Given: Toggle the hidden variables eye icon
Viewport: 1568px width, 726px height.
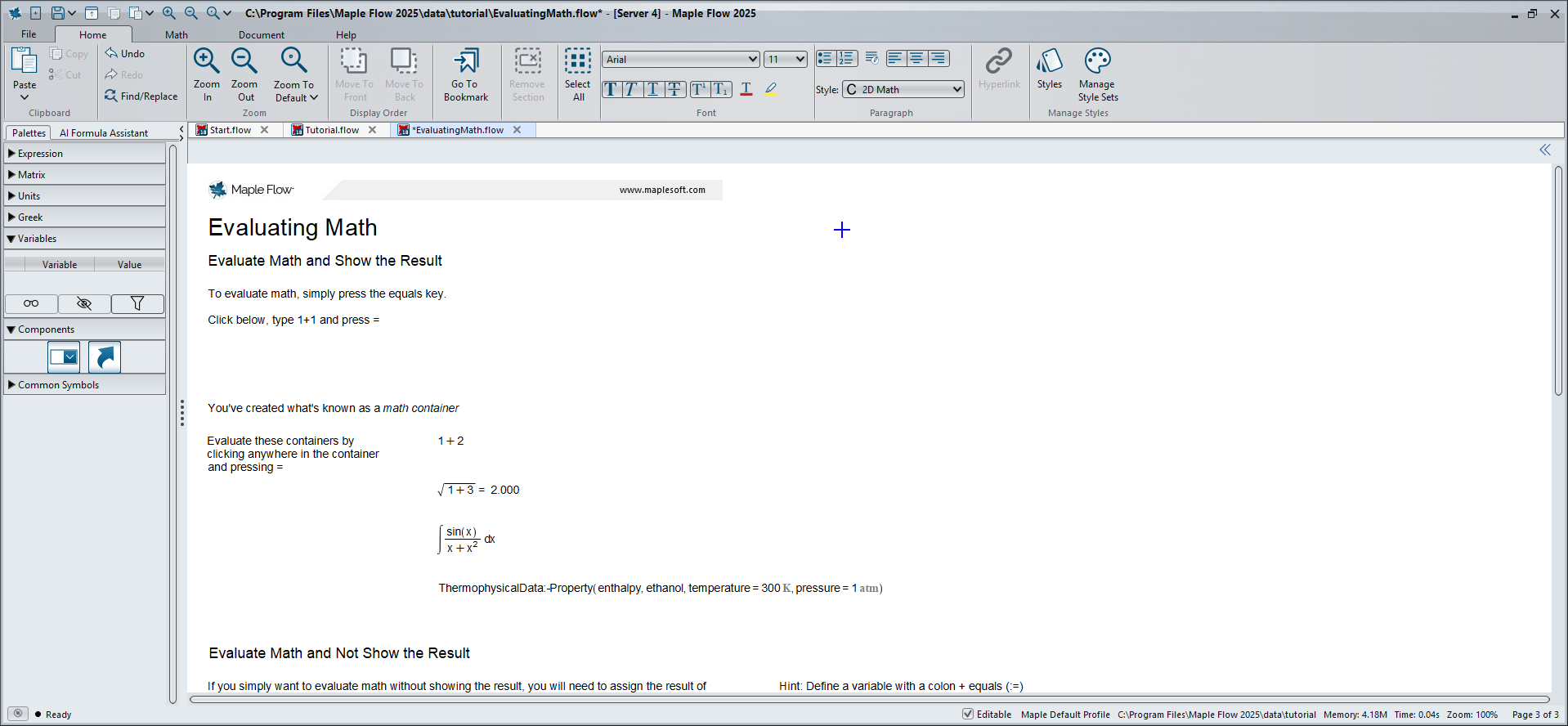Looking at the screenshot, I should [84, 304].
